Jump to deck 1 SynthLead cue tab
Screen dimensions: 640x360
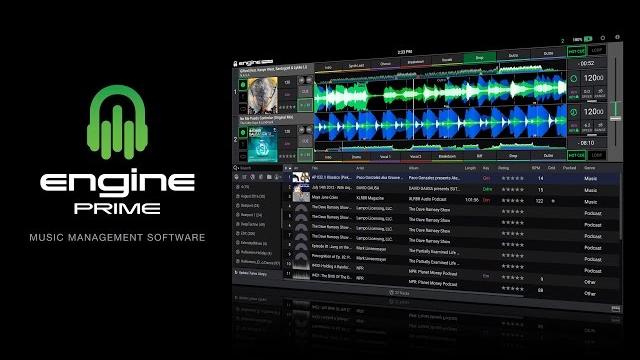pos(356,65)
